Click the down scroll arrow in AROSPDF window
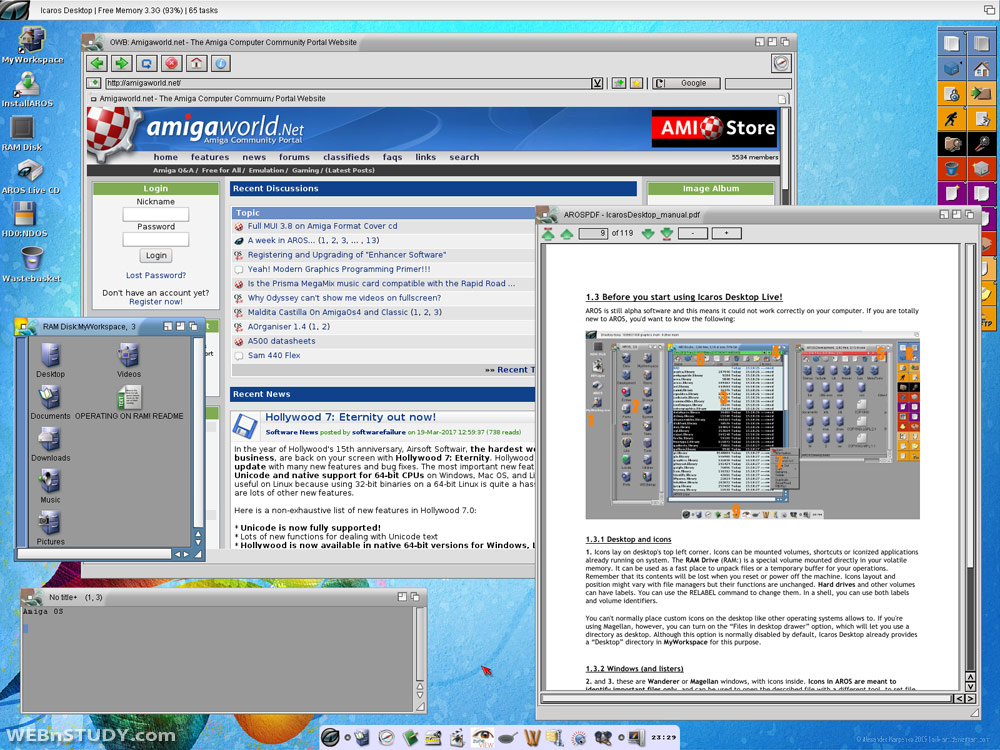 tap(970, 687)
